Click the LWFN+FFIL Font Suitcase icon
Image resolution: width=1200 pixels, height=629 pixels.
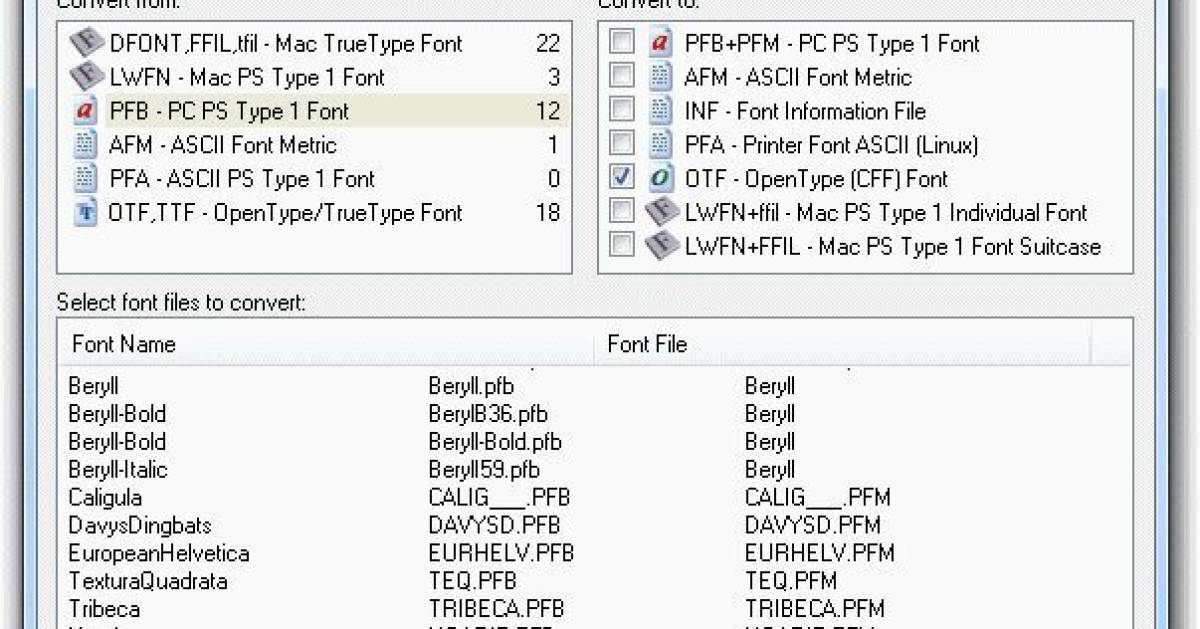pyautogui.click(x=661, y=245)
